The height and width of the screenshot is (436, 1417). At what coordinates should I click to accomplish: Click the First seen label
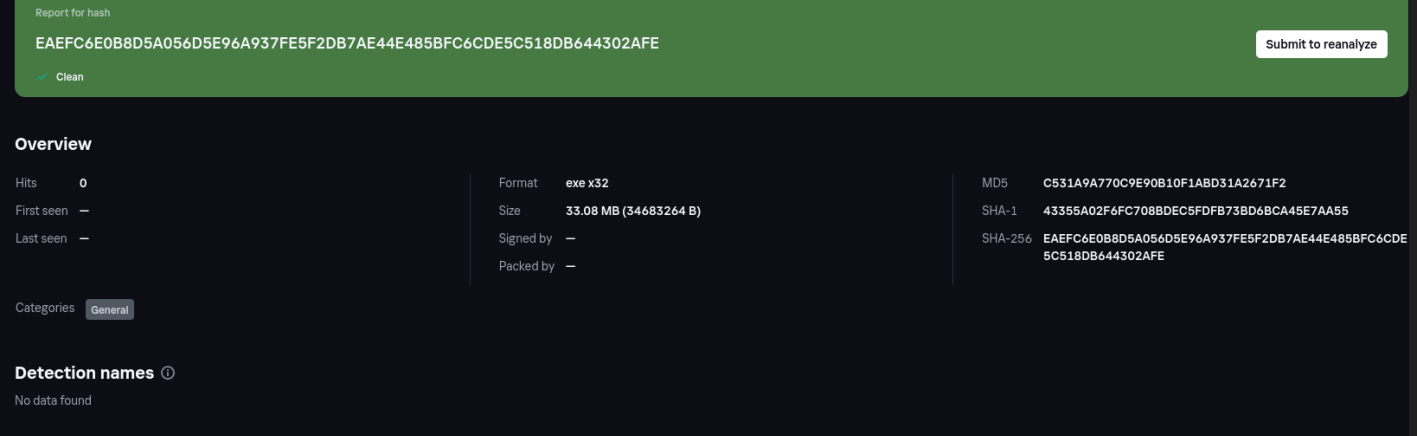pyautogui.click(x=41, y=210)
